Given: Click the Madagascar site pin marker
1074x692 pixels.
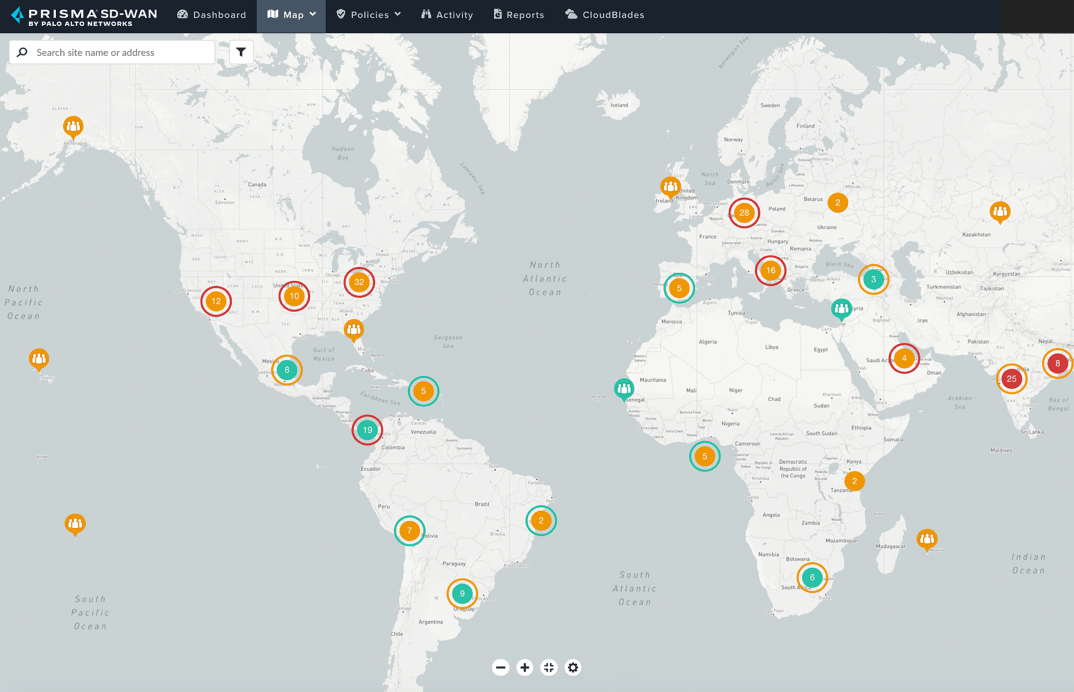Looking at the screenshot, I should coord(927,539).
